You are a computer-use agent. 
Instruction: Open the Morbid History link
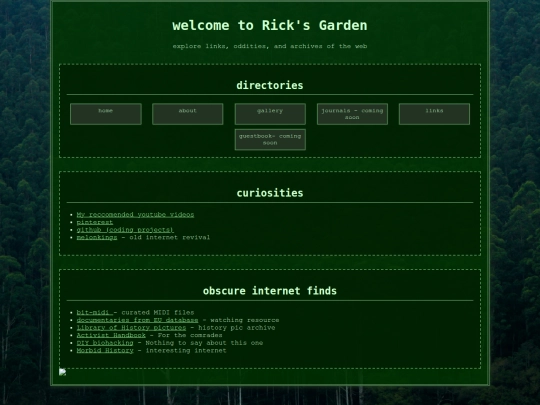pyautogui.click(x=105, y=350)
